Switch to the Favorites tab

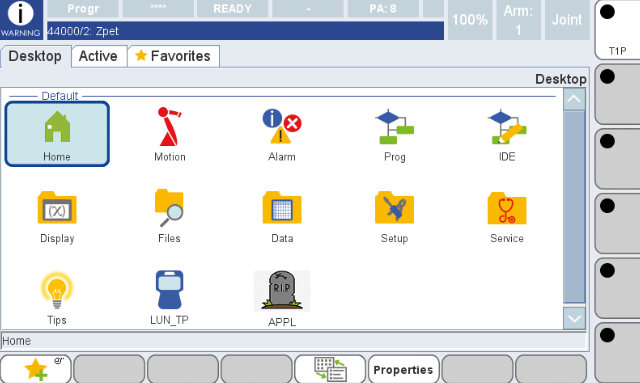[x=173, y=56]
